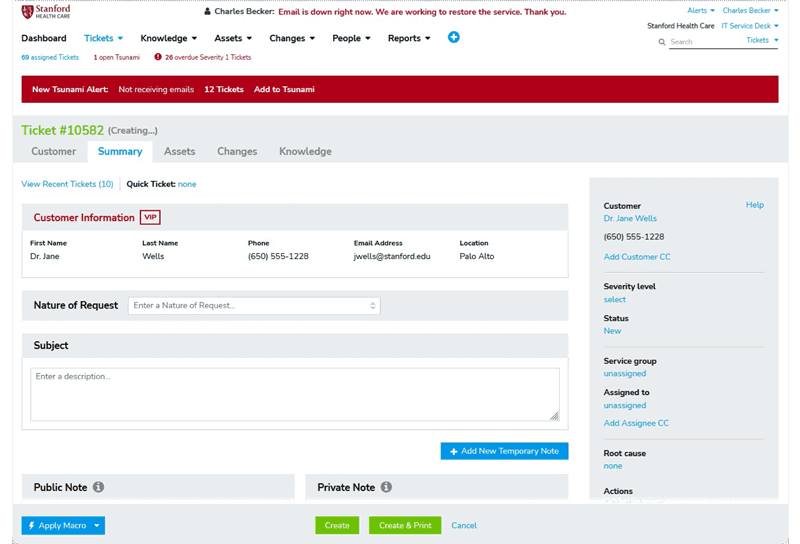Click the phone (650) 555-1228 in Customer Information
The image size is (800, 544).
coord(278,256)
